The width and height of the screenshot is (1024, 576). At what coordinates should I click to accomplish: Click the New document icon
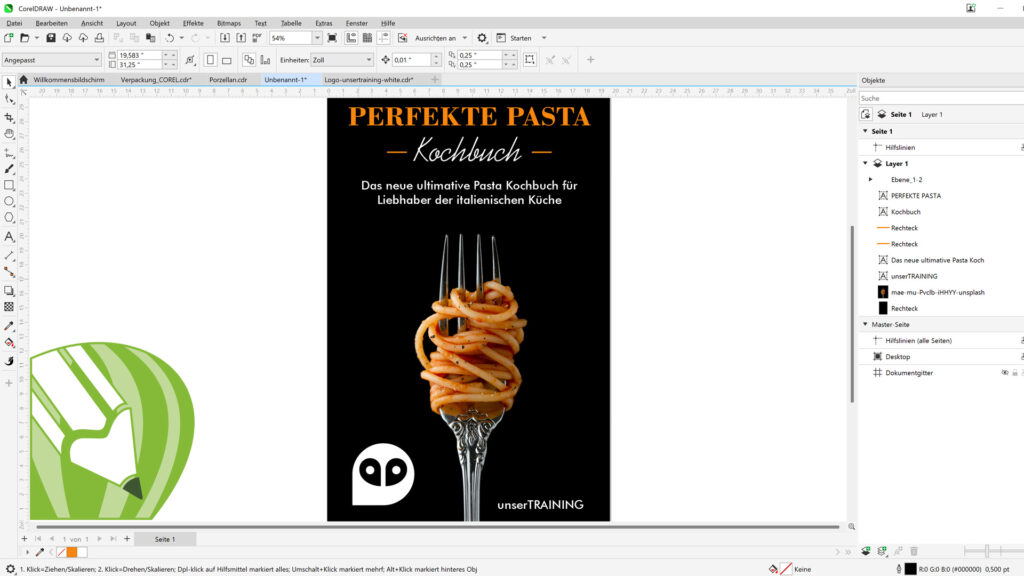point(8,38)
